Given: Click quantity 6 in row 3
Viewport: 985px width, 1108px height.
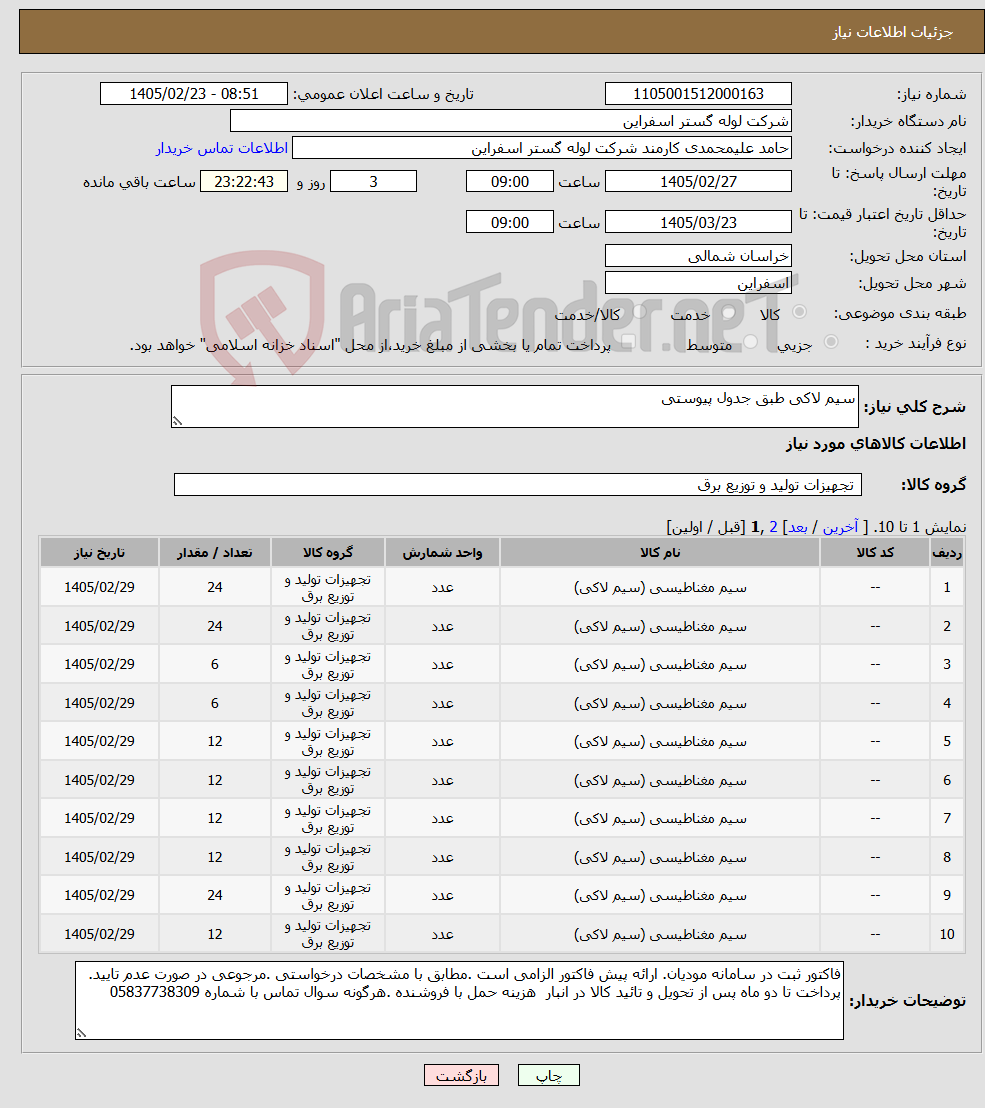Looking at the screenshot, I should [215, 664].
